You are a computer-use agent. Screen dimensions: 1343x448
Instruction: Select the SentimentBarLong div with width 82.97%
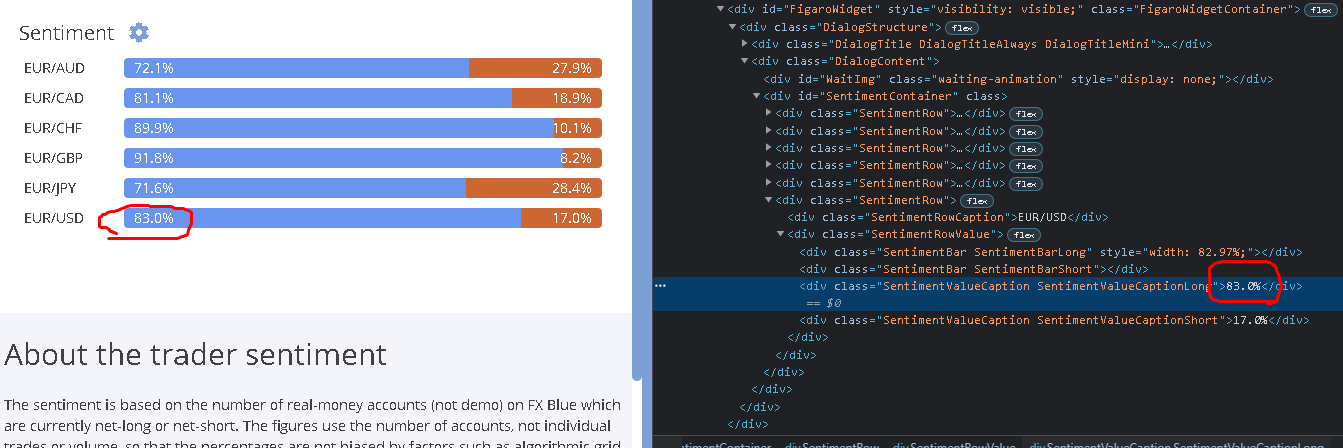click(x=1050, y=252)
